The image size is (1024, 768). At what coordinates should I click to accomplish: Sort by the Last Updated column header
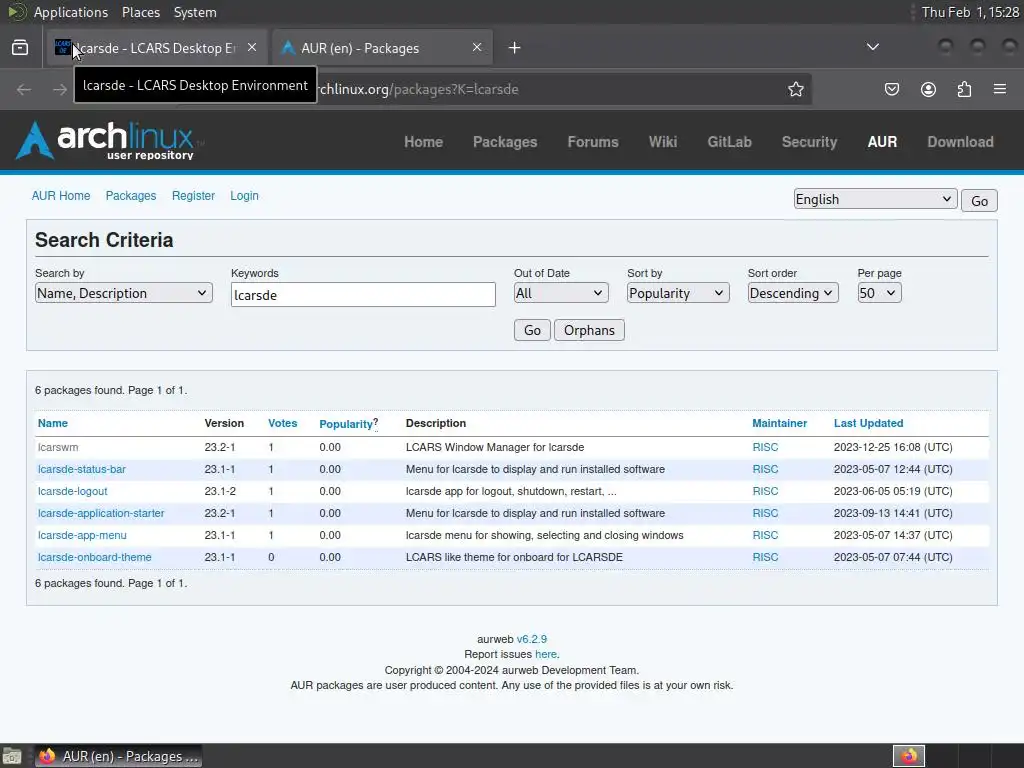coord(869,423)
